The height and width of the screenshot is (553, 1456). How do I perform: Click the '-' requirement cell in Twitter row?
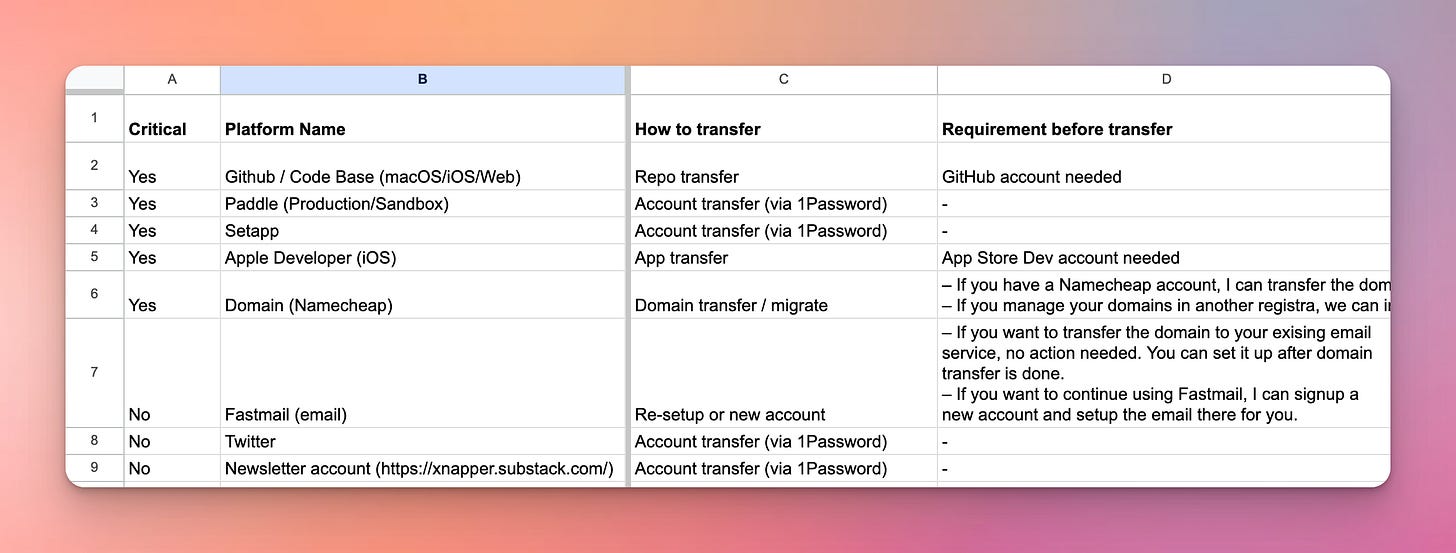click(x=1164, y=441)
